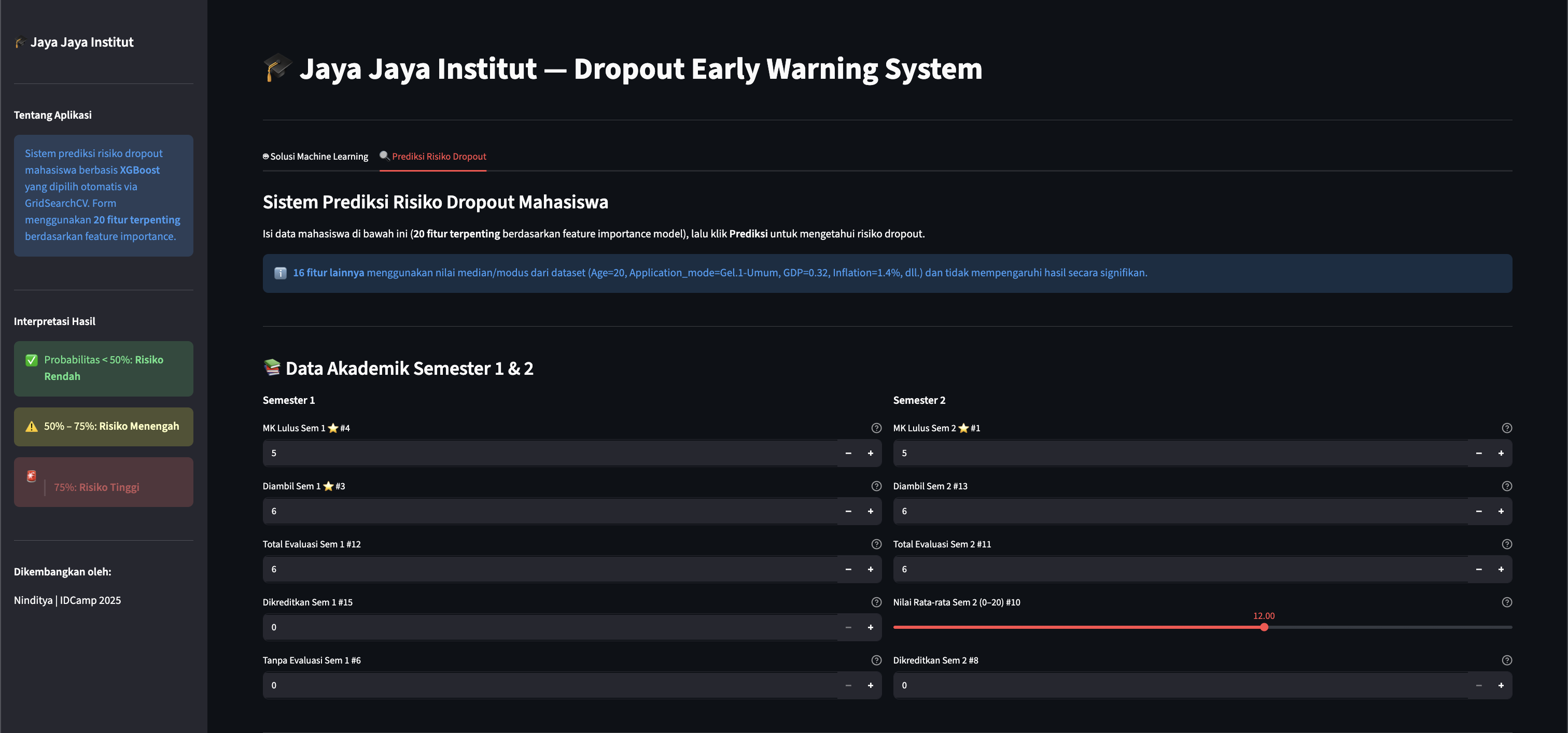Focus the Diambil Sem 1 input
This screenshot has height=733, width=1568.
[550, 511]
